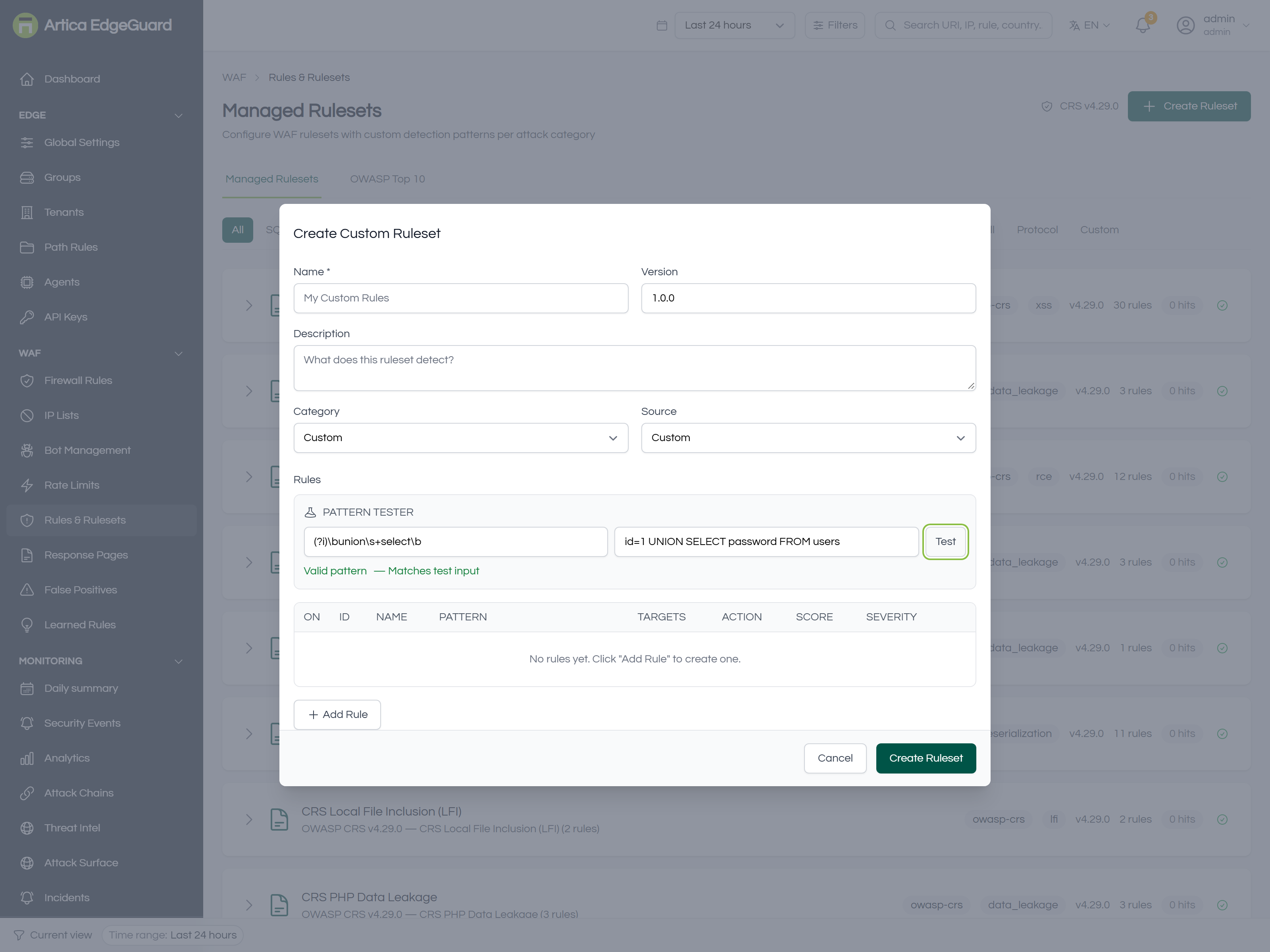Click the Test pattern button

[x=945, y=542]
